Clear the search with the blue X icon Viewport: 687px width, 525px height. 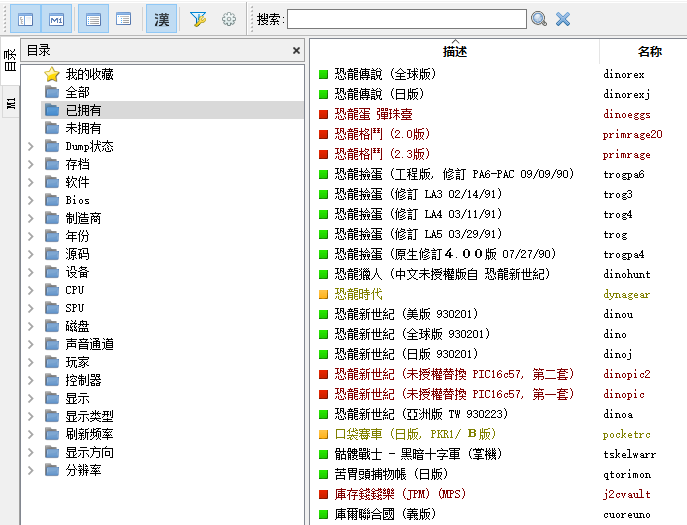[563, 19]
